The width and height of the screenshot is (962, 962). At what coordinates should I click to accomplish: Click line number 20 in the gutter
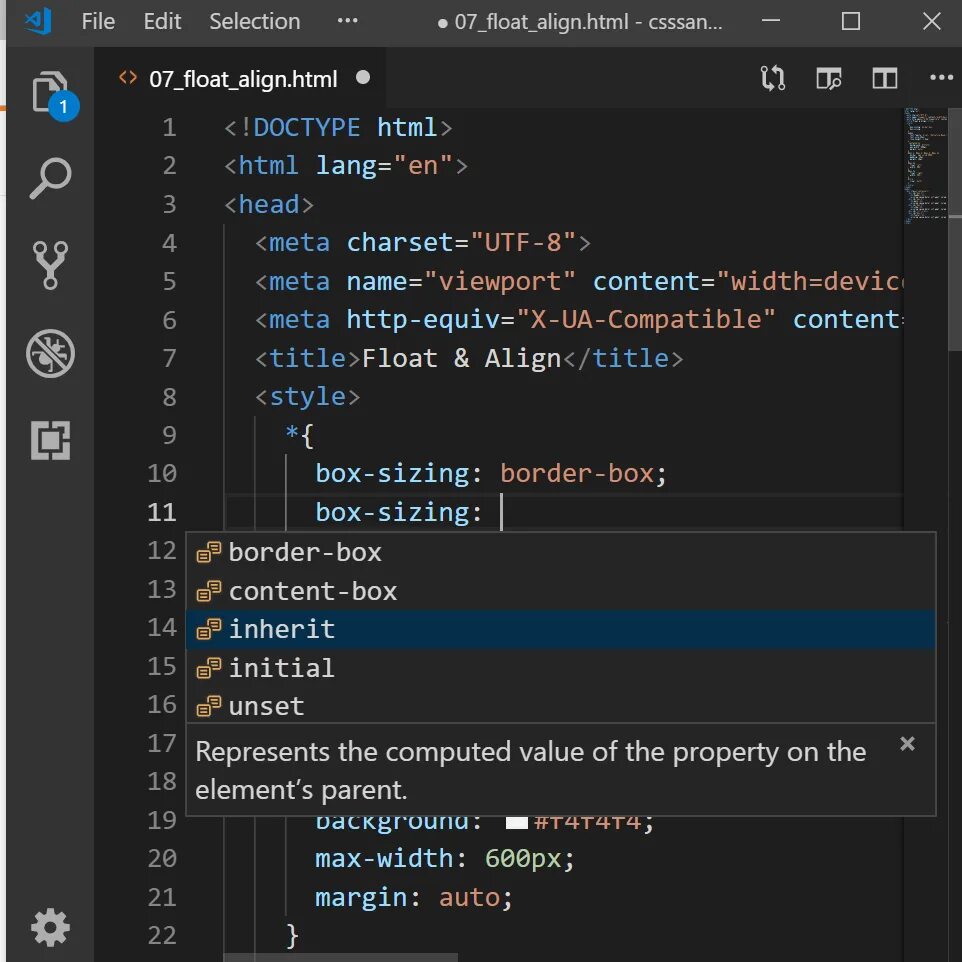click(x=162, y=858)
